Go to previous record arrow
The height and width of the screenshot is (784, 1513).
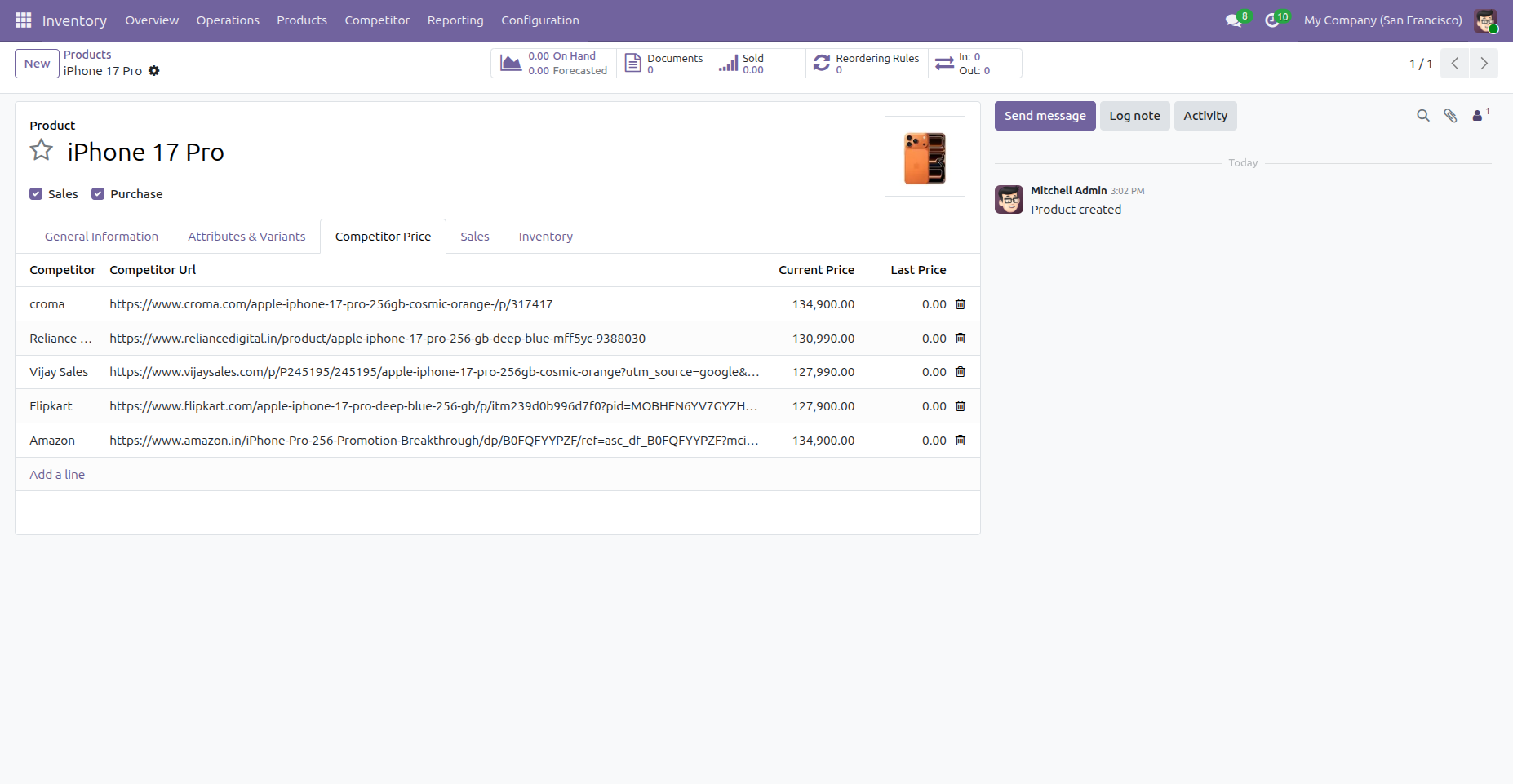pos(1455,64)
